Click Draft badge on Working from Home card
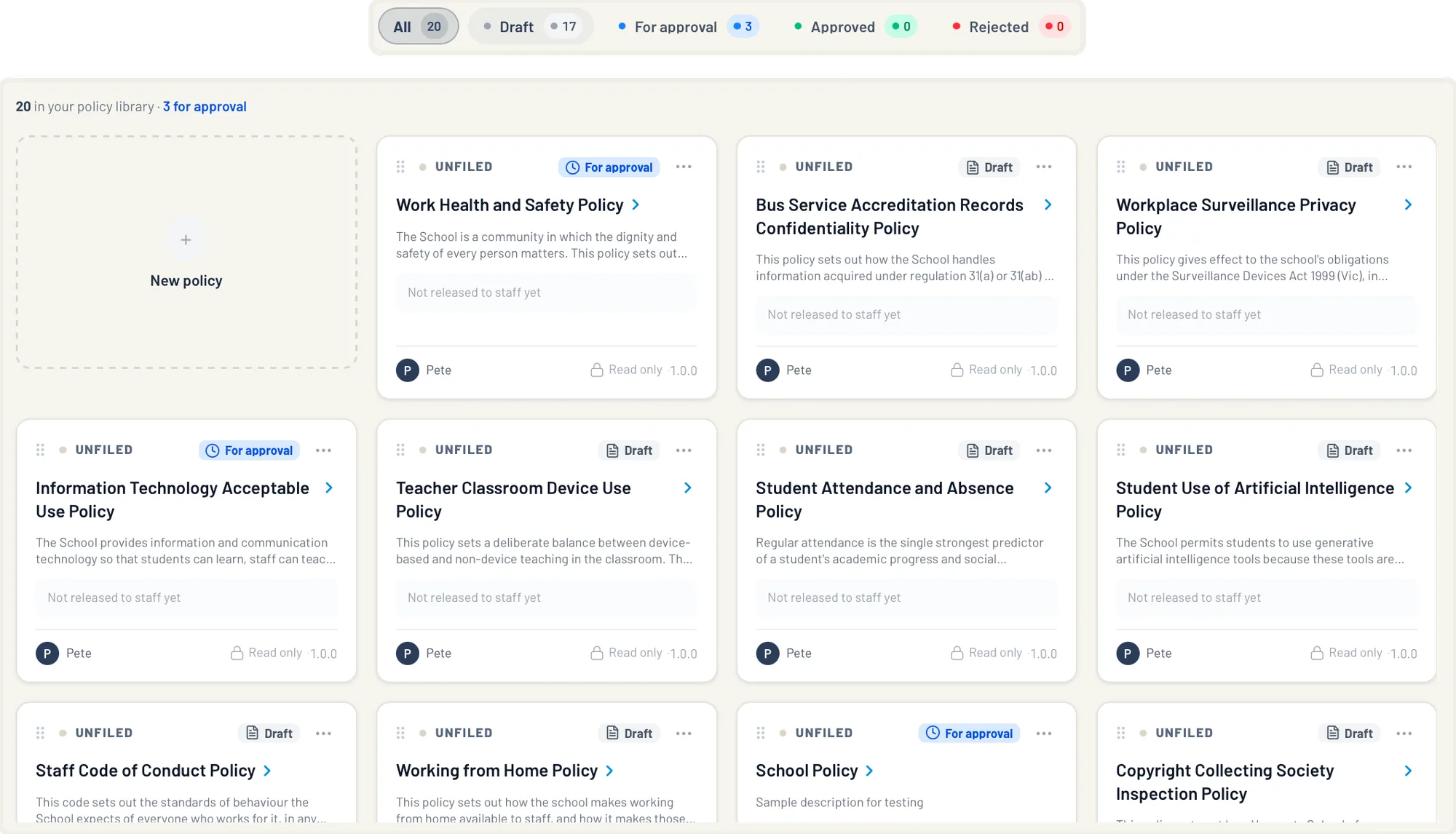 630,734
